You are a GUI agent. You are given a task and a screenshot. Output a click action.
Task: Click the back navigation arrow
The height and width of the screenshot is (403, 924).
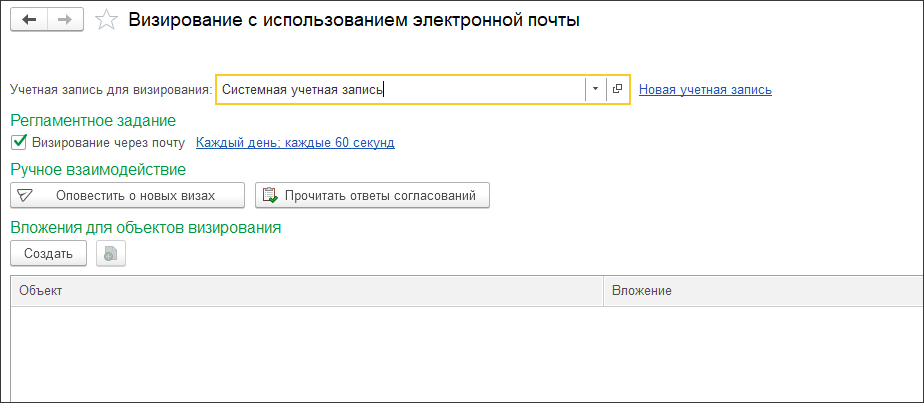coord(29,20)
